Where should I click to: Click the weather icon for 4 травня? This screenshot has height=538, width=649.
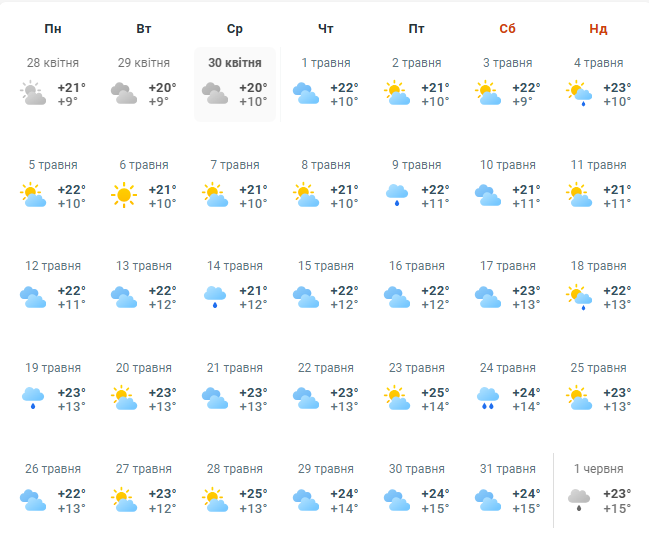pos(578,94)
